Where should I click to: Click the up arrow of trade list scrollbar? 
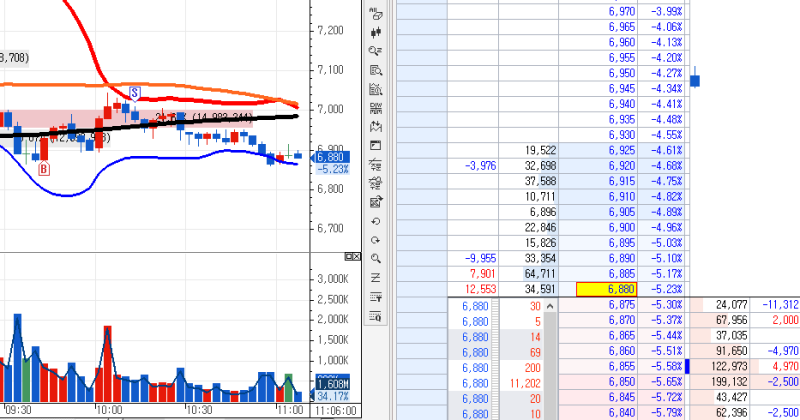(550, 306)
